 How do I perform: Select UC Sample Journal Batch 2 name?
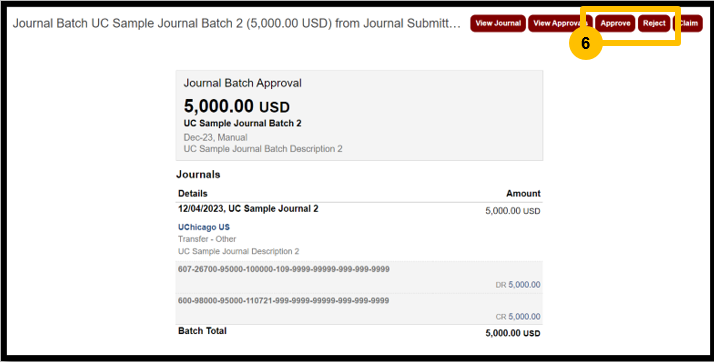pyautogui.click(x=243, y=123)
